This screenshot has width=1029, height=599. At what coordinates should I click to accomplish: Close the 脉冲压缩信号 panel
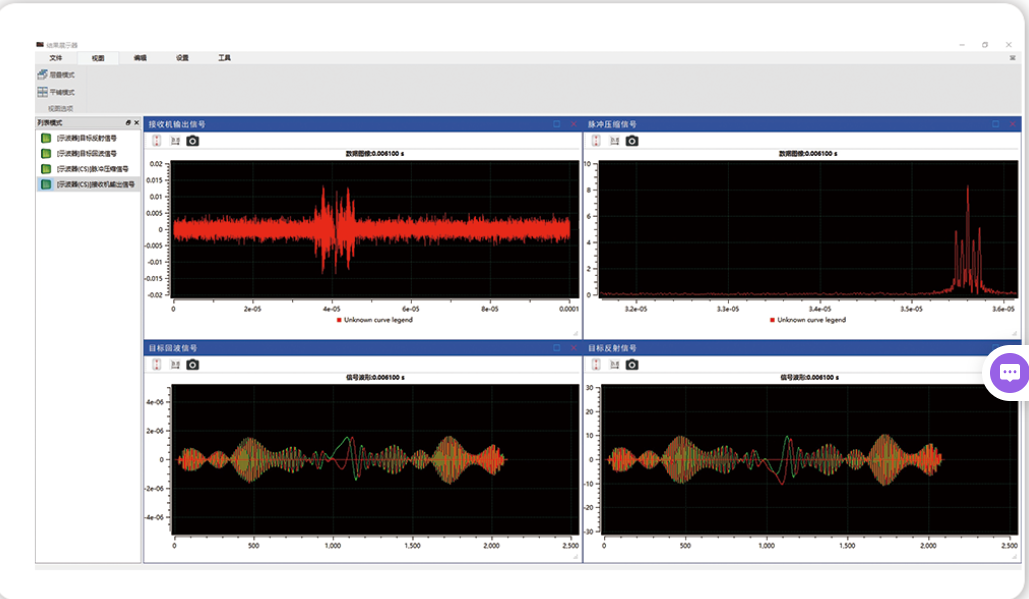tap(1013, 124)
